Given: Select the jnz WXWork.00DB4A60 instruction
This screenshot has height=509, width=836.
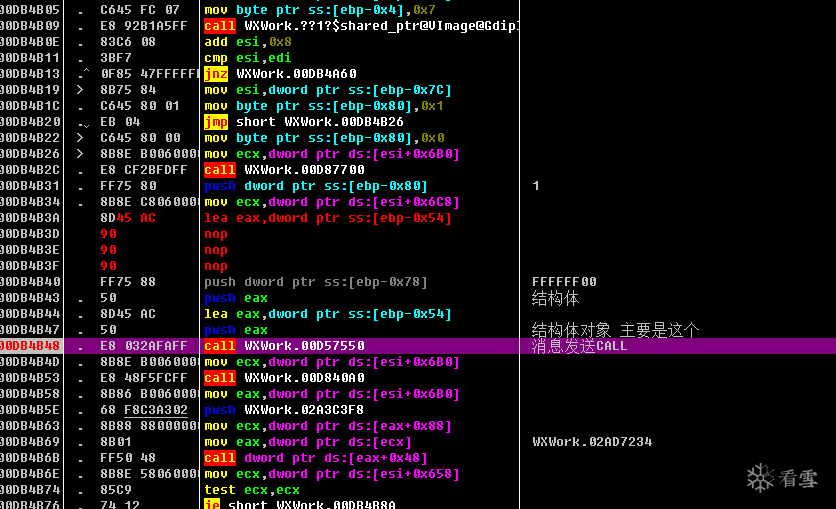Looking at the screenshot, I should pyautogui.click(x=280, y=74).
